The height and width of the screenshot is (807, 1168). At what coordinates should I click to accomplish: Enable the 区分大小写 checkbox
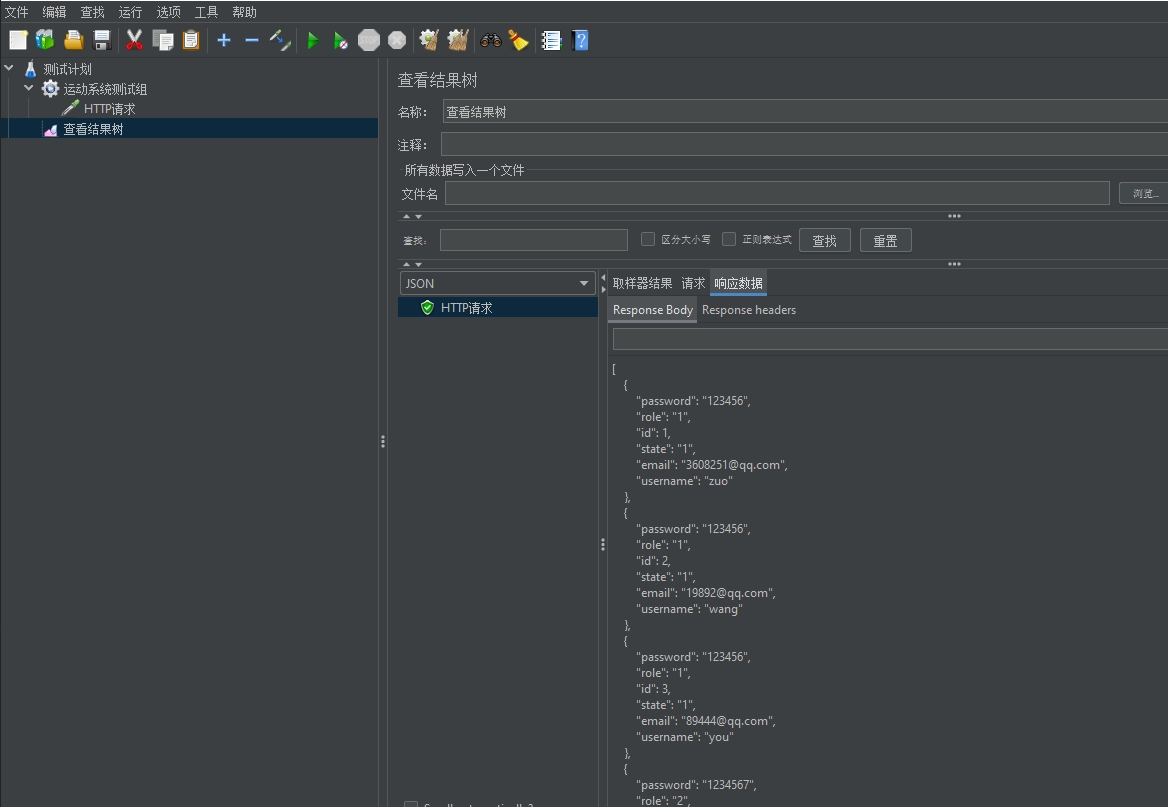(648, 239)
